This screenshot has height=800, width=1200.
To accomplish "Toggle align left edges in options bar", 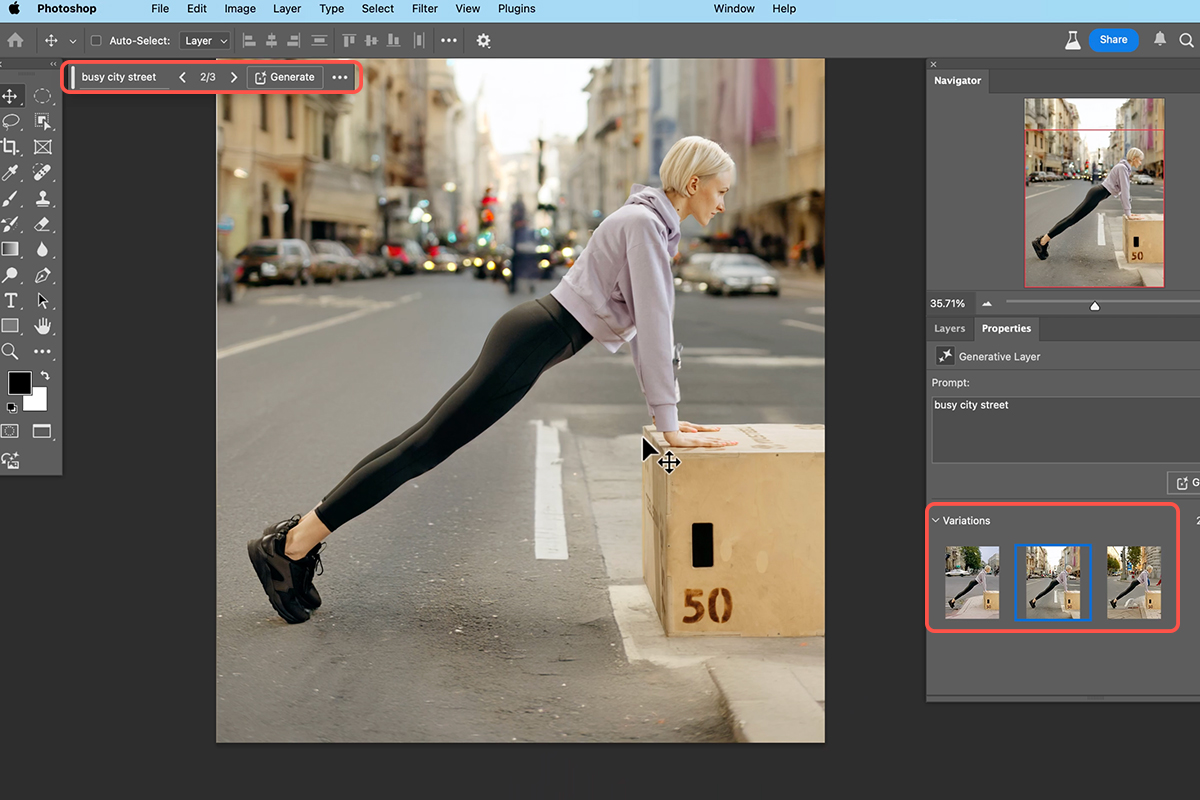I will pos(248,40).
